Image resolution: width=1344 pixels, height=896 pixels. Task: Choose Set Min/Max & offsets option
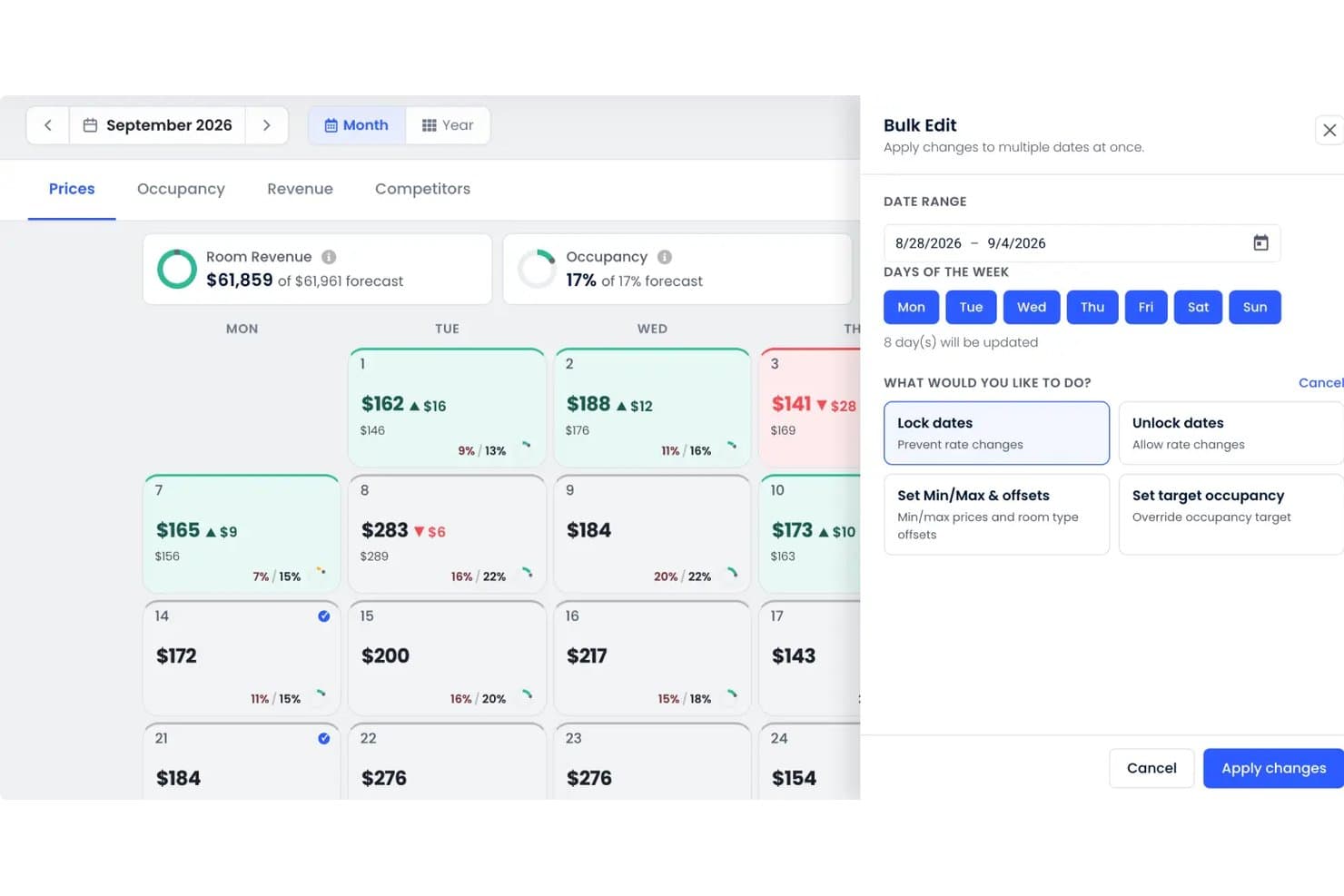pyautogui.click(x=996, y=514)
